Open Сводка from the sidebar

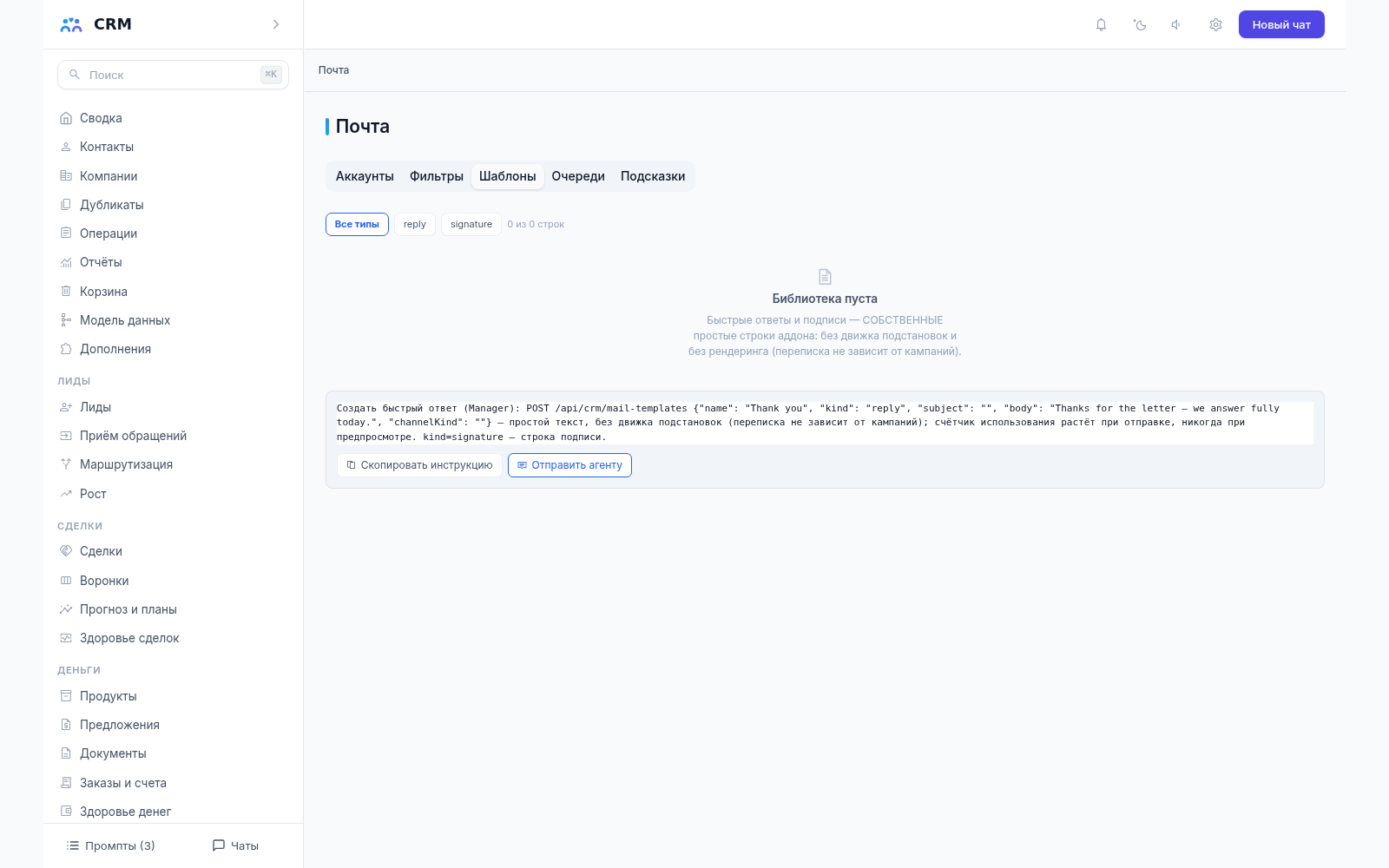173,118
